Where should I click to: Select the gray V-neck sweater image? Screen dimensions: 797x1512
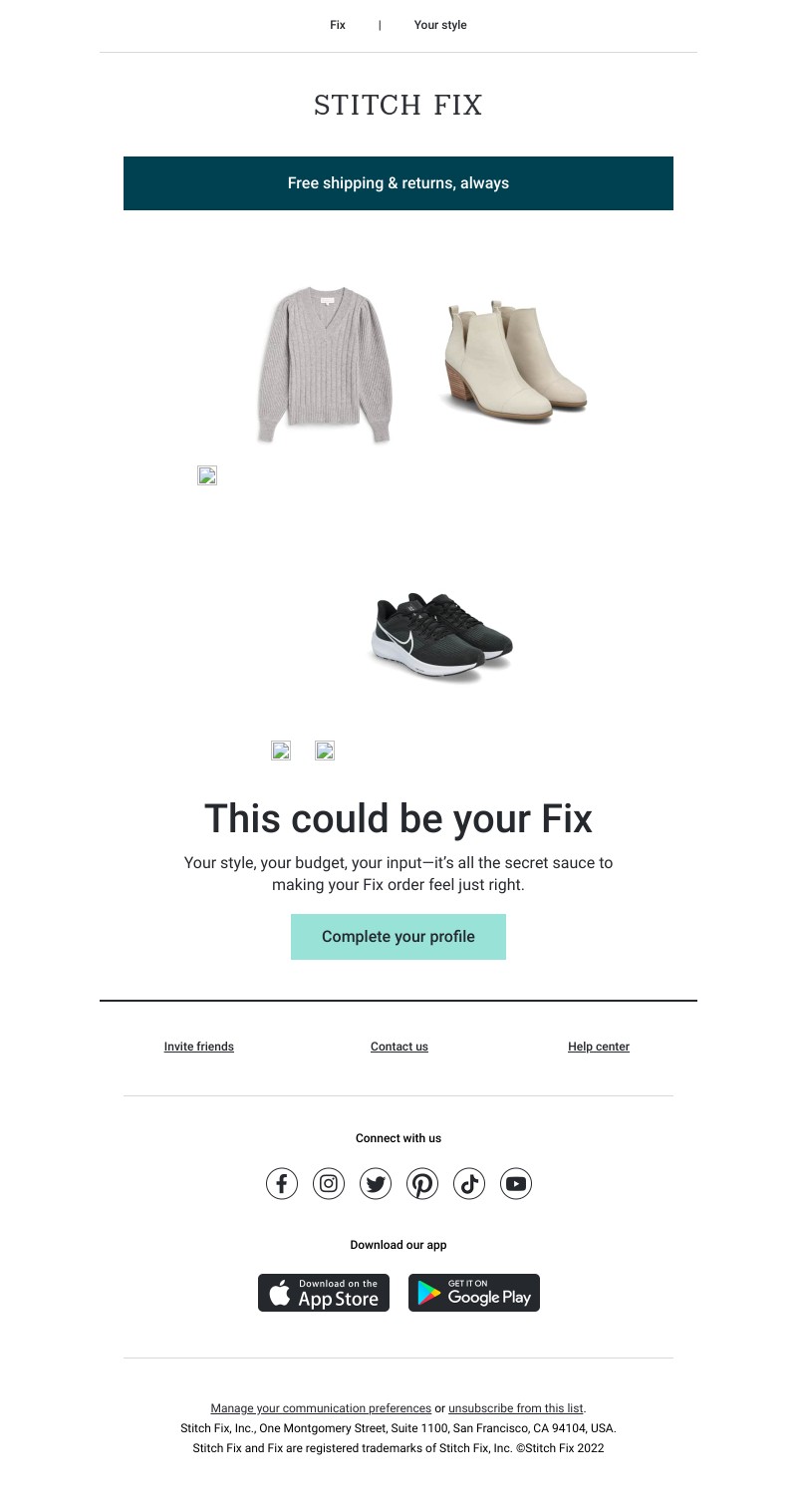(324, 364)
